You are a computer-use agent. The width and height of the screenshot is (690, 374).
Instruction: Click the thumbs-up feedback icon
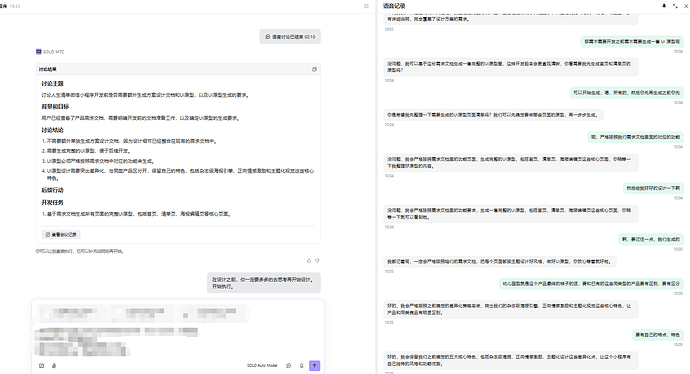(309, 261)
